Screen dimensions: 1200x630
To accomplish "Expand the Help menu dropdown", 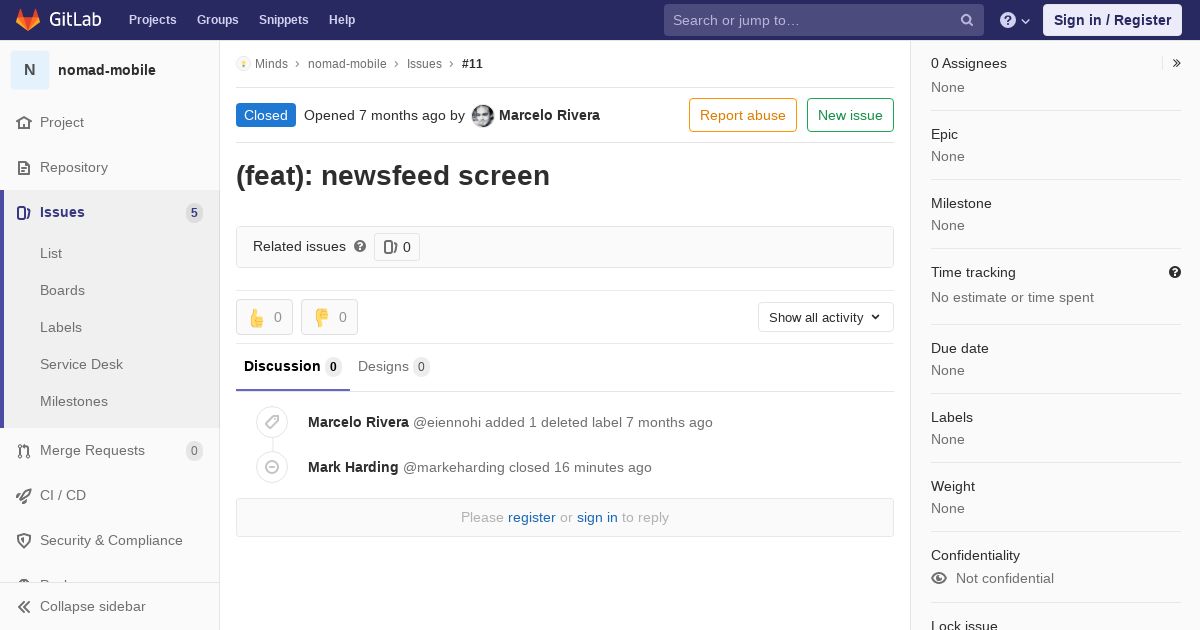I will 1015,20.
